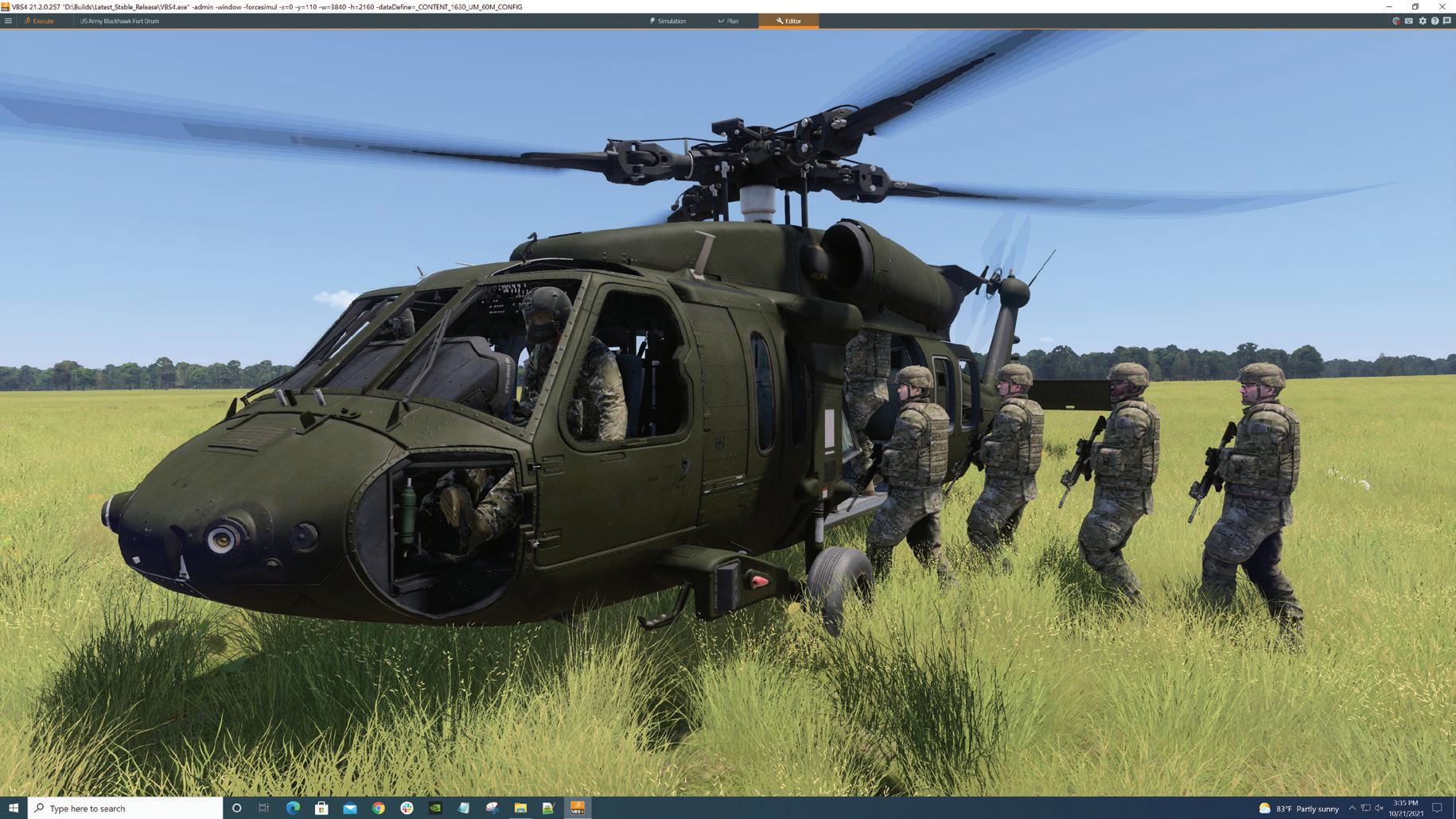Screen dimensions: 1456x819
Task: Click the Execute button
Action: [40, 21]
